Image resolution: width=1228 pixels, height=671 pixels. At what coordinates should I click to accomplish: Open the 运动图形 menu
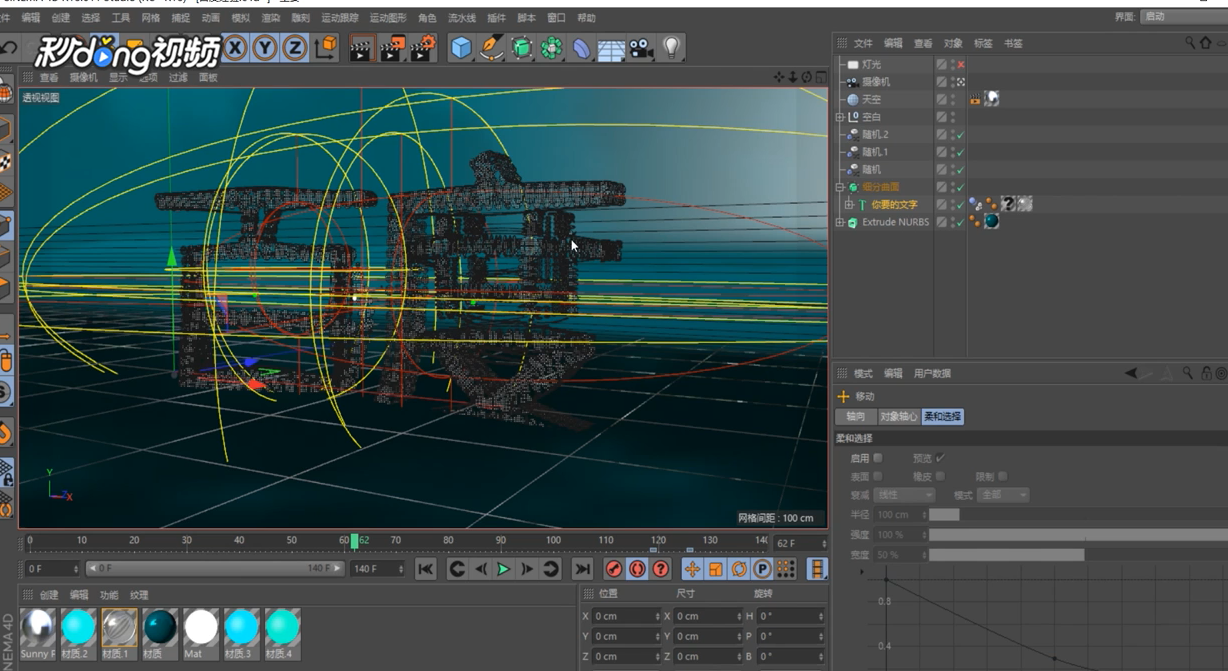pyautogui.click(x=388, y=18)
